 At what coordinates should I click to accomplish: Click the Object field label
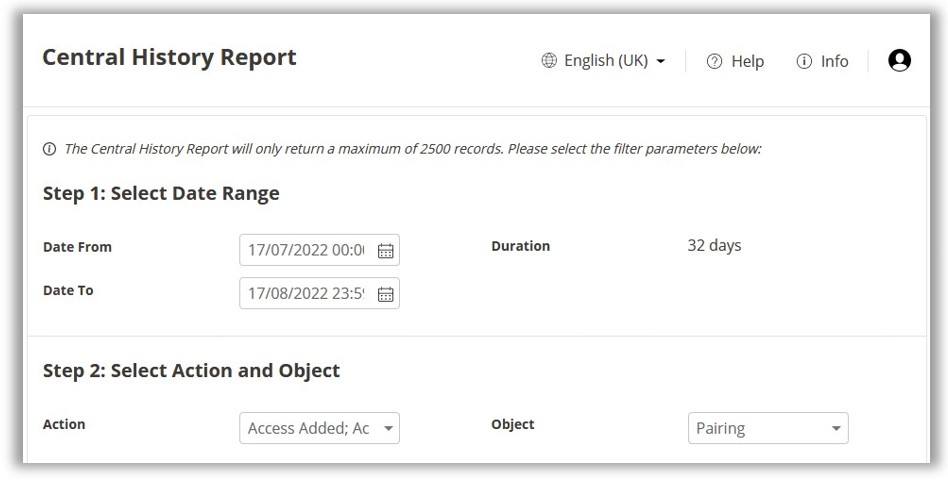pyautogui.click(x=512, y=424)
